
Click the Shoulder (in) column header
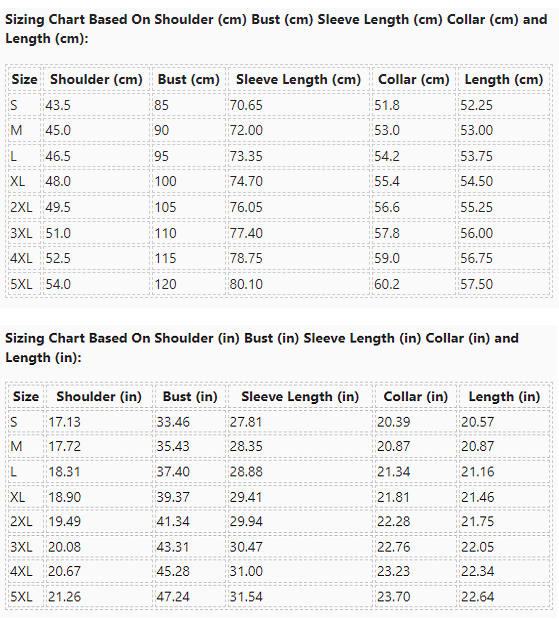[99, 397]
